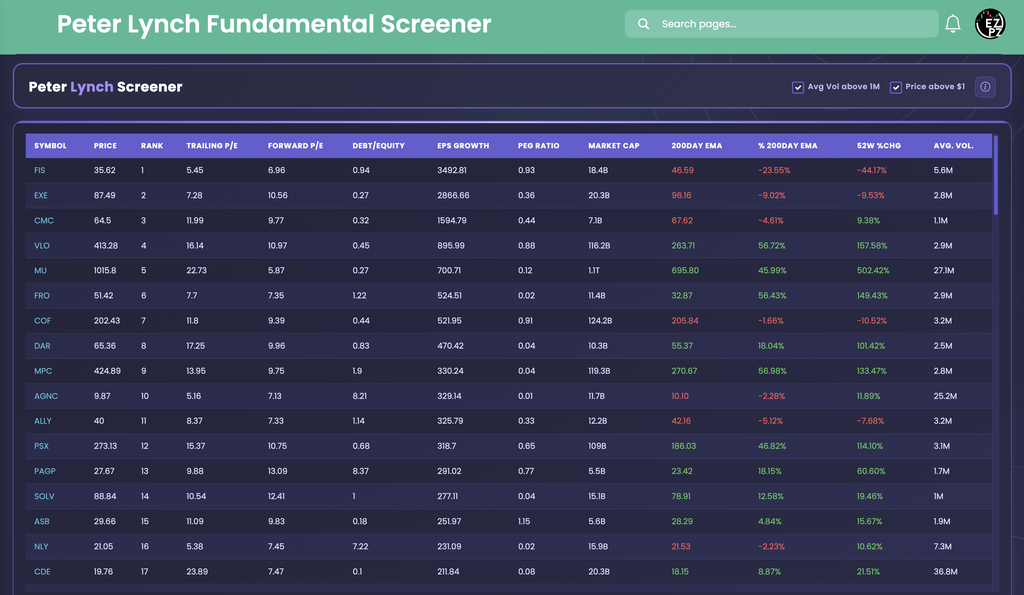This screenshot has height=595, width=1024.
Task: Click the search magnifier icon
Action: (x=643, y=24)
